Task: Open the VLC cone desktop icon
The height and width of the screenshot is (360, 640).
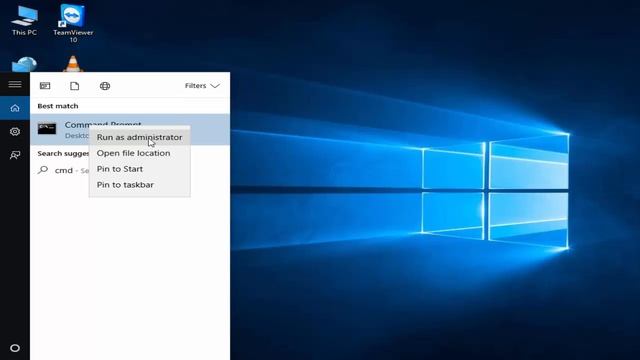Action: click(x=73, y=64)
